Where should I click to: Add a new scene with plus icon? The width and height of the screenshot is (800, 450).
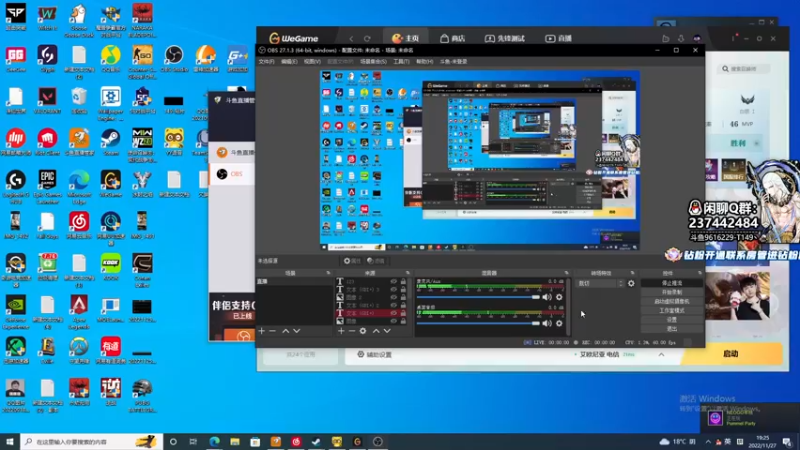coord(262,331)
